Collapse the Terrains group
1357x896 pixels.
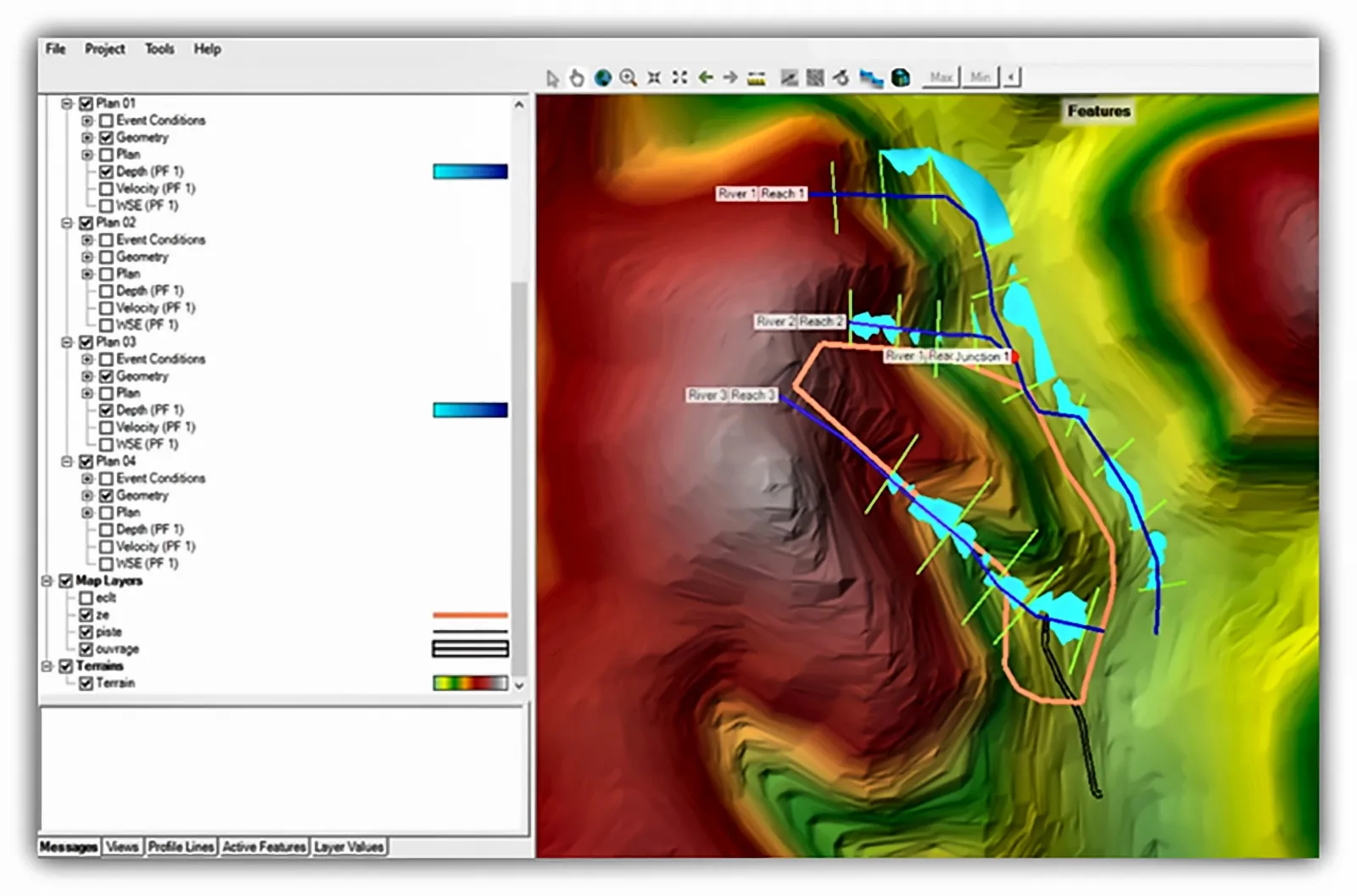[x=47, y=666]
